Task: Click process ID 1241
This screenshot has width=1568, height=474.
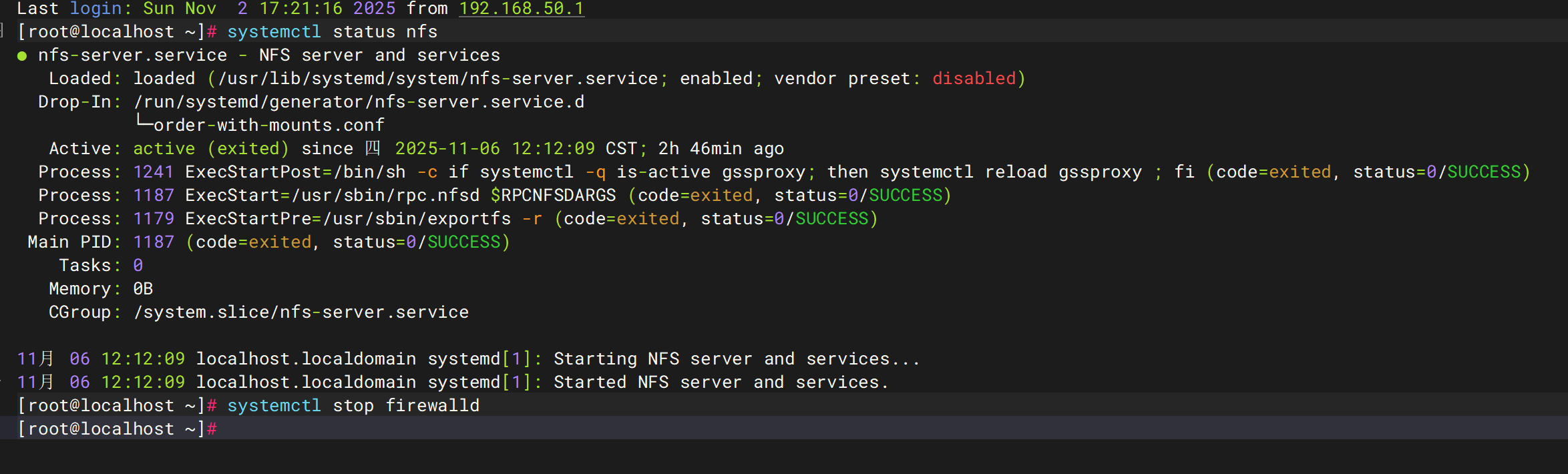Action: click(154, 172)
